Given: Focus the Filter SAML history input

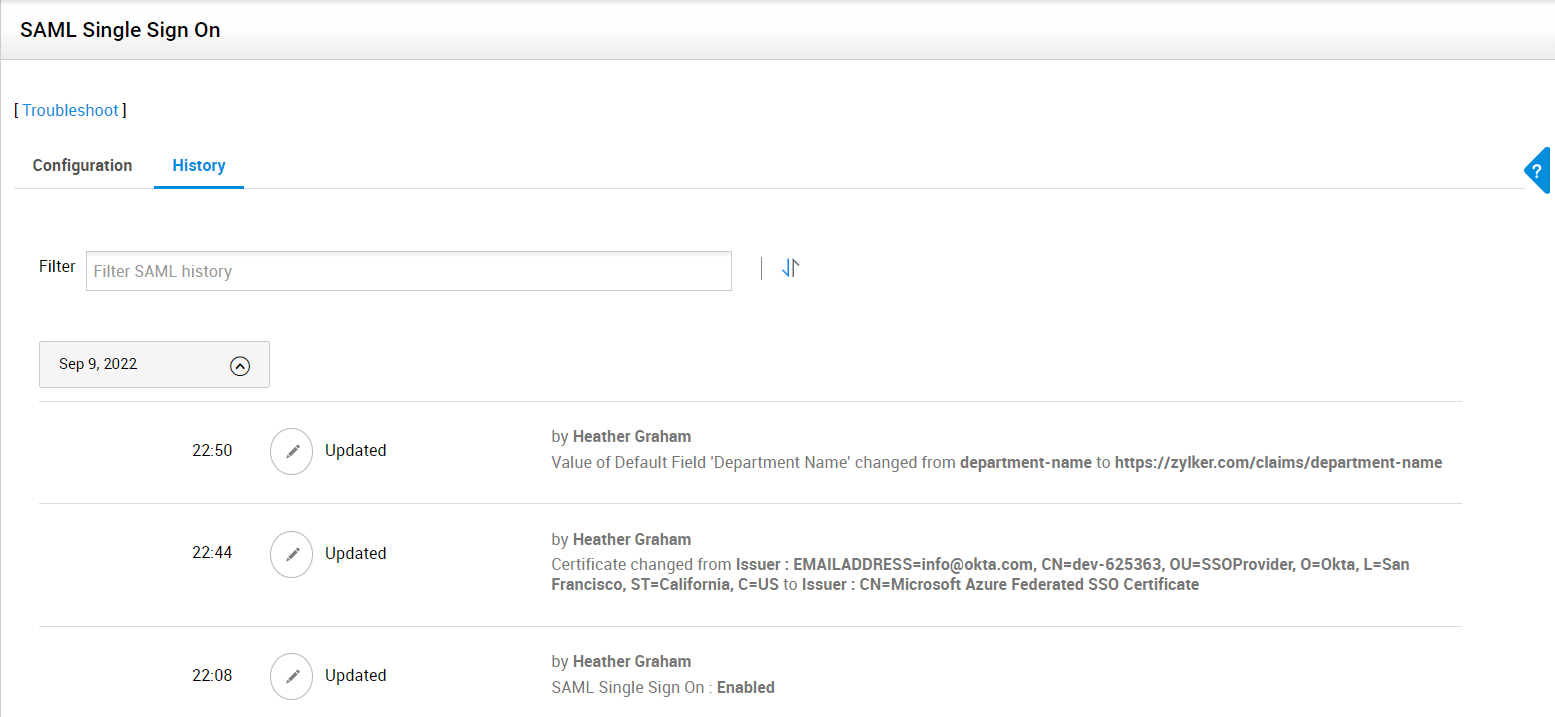Looking at the screenshot, I should pos(408,271).
